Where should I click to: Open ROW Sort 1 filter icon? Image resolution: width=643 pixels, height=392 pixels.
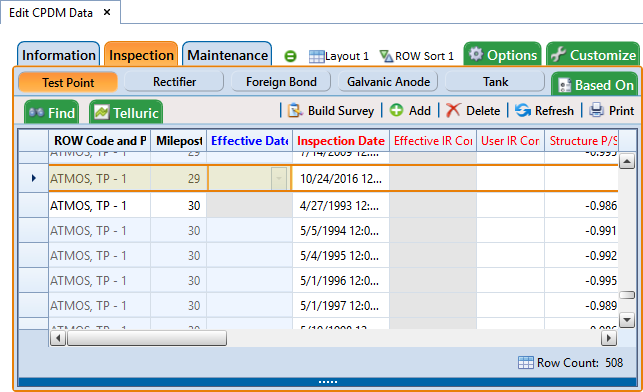pyautogui.click(x=386, y=56)
